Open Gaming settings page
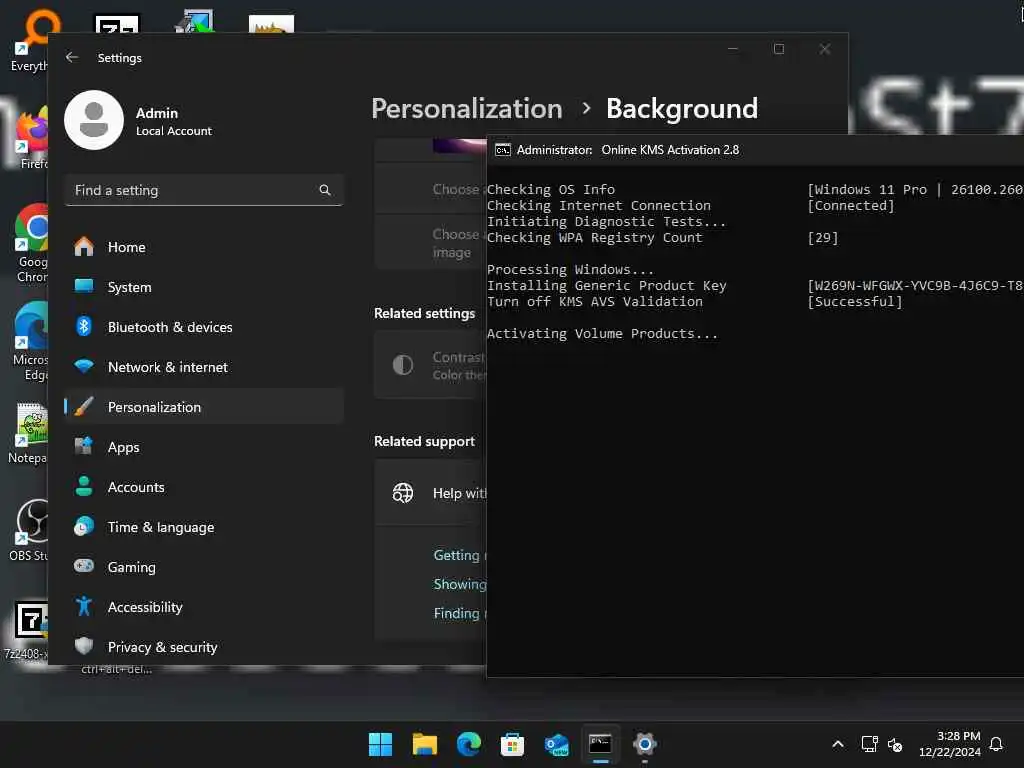 pos(204,567)
